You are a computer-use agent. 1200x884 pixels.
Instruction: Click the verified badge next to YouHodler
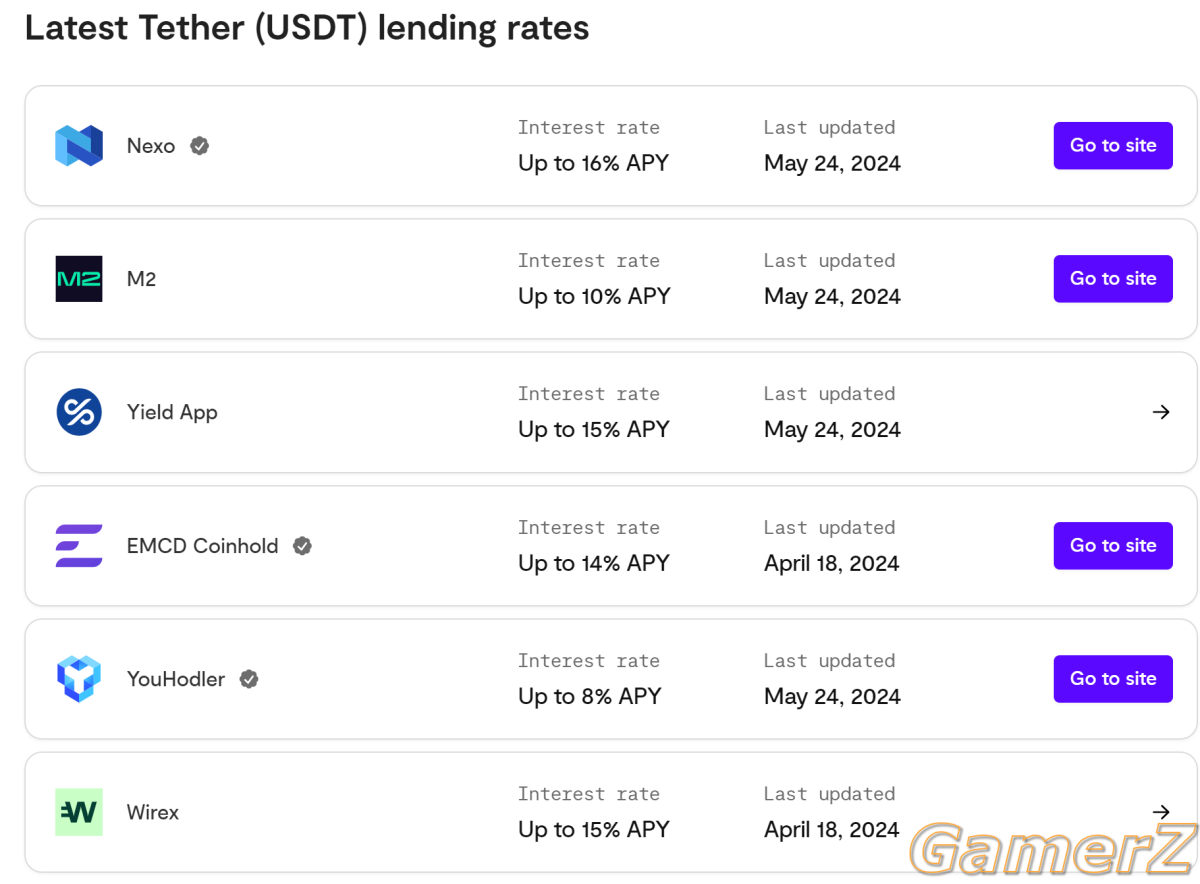click(249, 679)
